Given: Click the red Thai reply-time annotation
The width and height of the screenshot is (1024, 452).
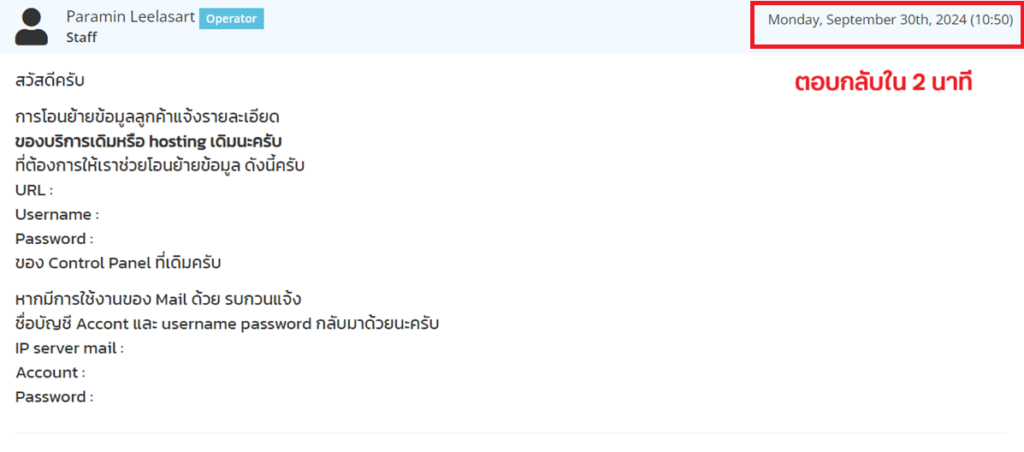Looking at the screenshot, I should 884,83.
